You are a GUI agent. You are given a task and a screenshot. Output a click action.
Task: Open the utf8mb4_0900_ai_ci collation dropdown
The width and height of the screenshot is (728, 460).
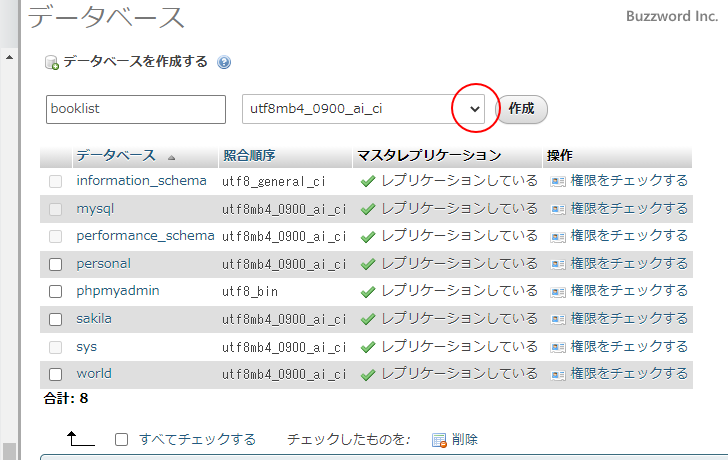pos(363,109)
